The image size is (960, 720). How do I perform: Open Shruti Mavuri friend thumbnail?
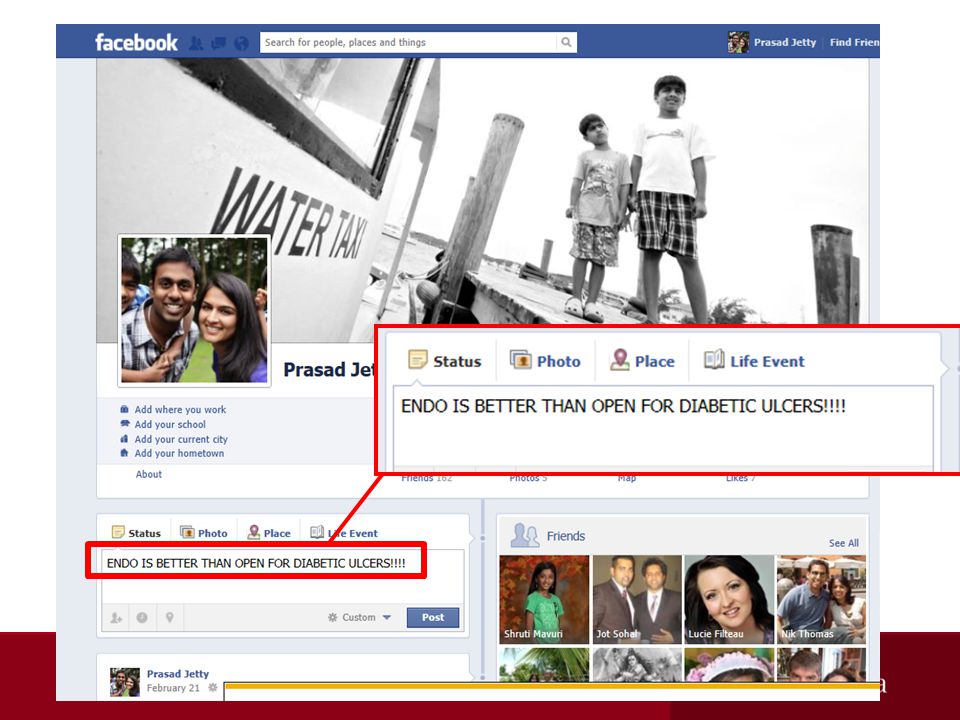[x=544, y=599]
